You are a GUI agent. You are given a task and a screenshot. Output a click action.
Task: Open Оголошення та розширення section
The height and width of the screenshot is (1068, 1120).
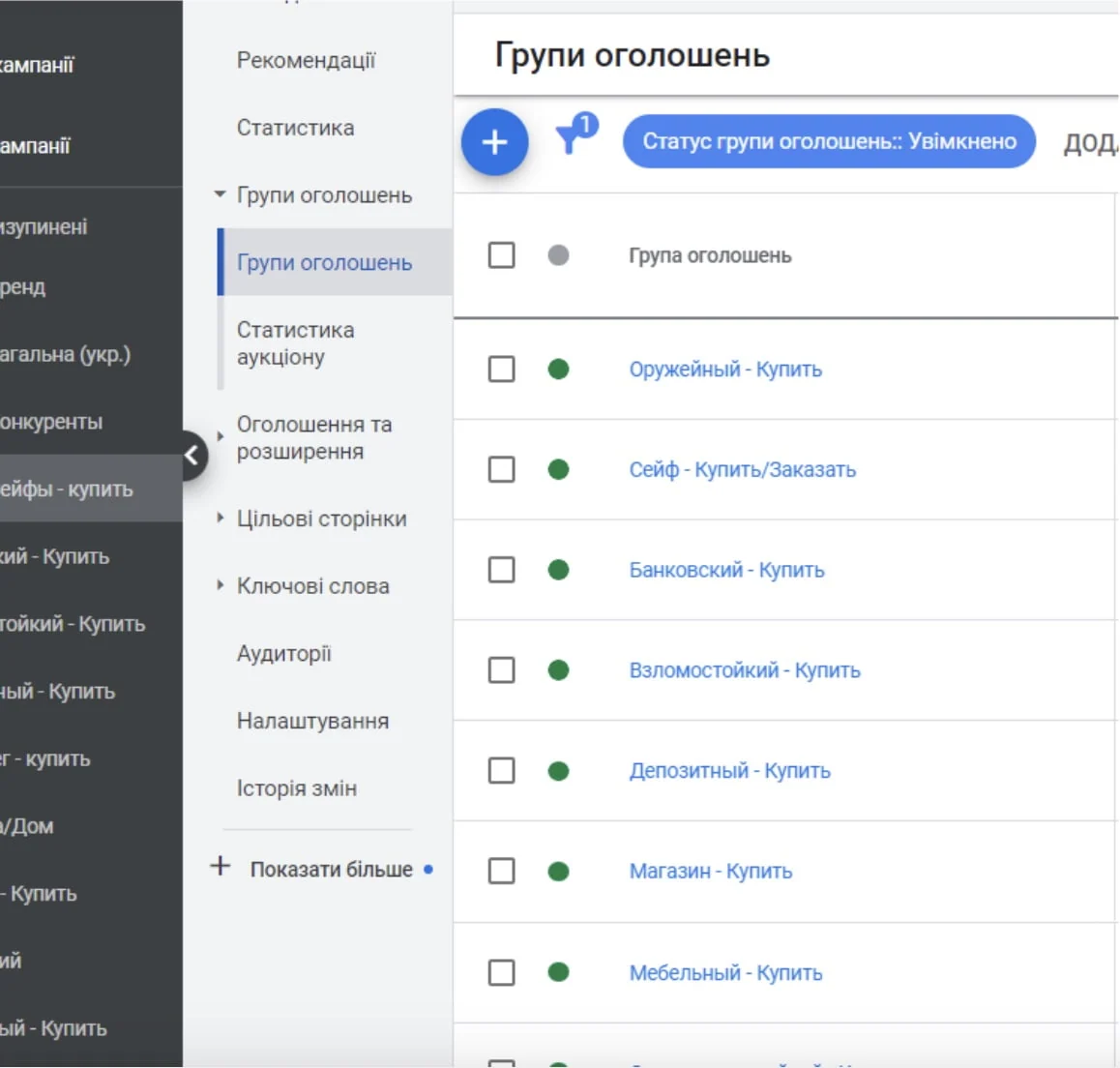[314, 438]
